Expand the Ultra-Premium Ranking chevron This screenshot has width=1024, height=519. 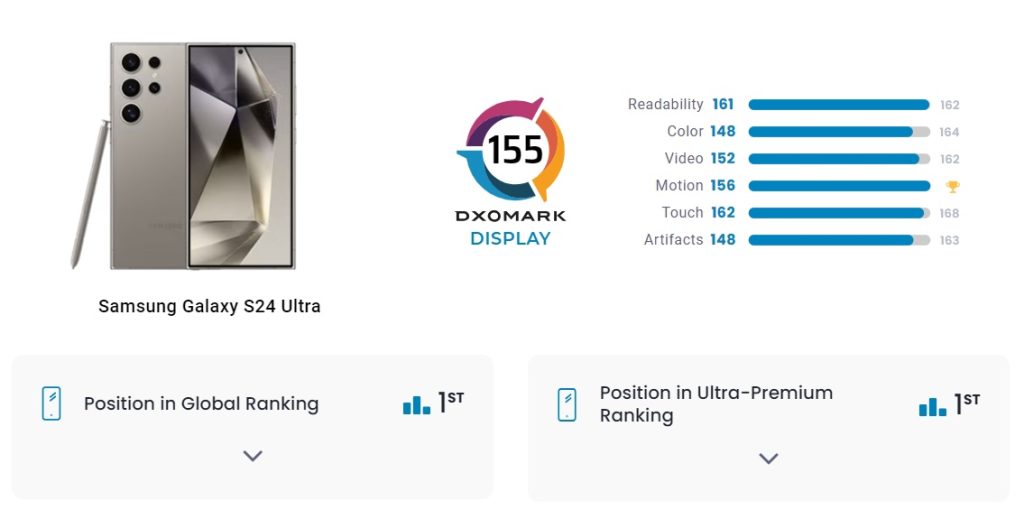pyautogui.click(x=769, y=458)
